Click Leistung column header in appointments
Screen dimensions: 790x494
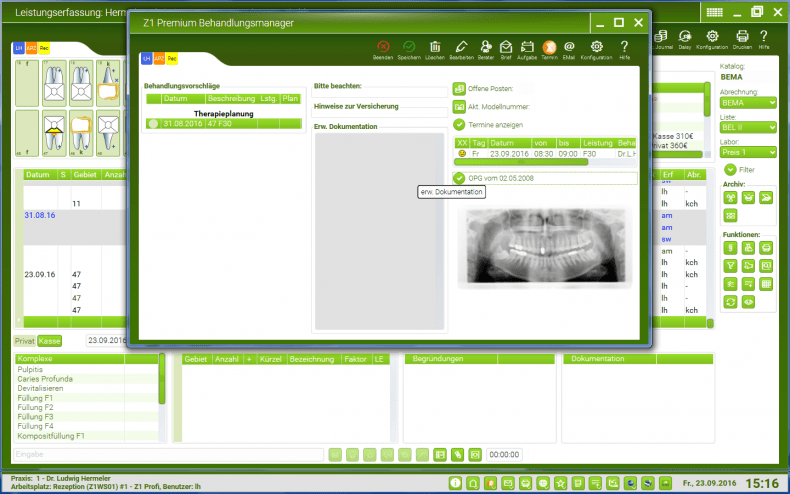pyautogui.click(x=598, y=143)
